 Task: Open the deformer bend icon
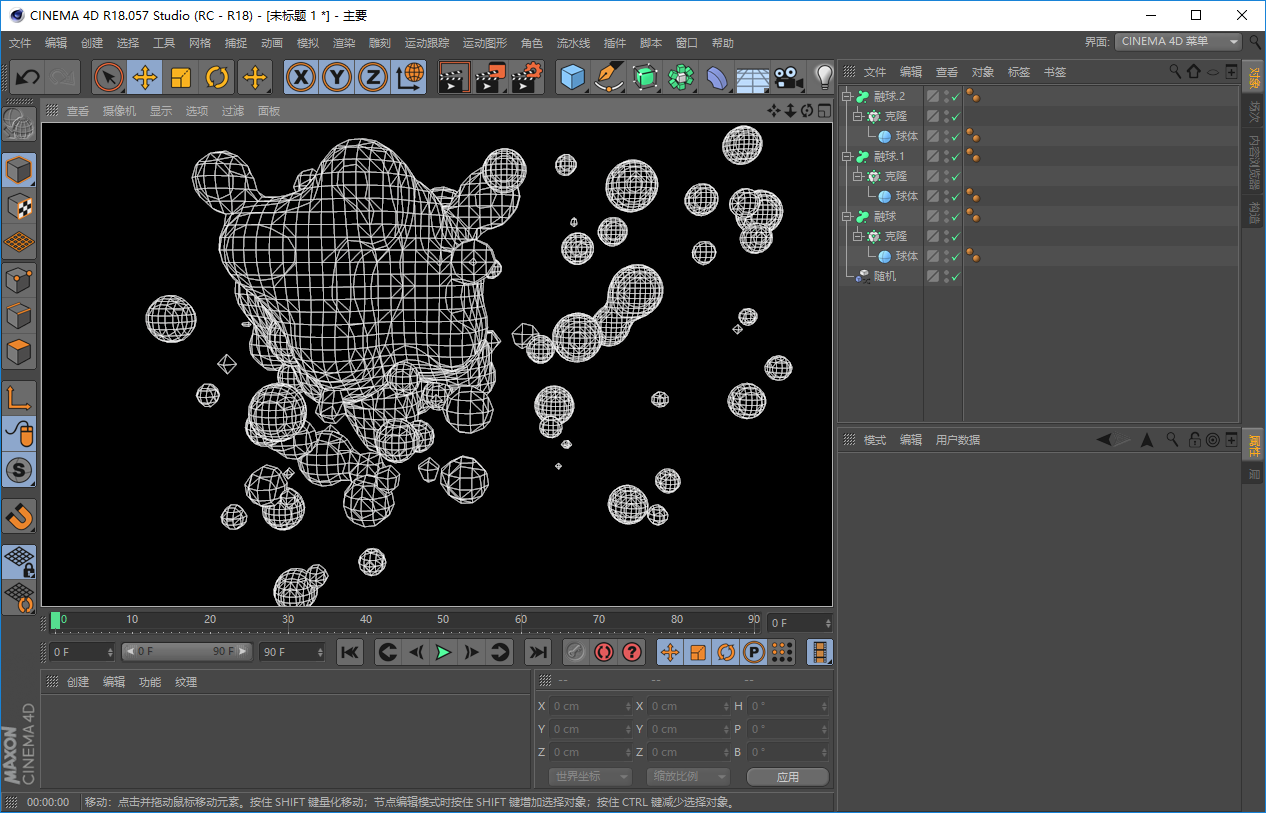[717, 77]
